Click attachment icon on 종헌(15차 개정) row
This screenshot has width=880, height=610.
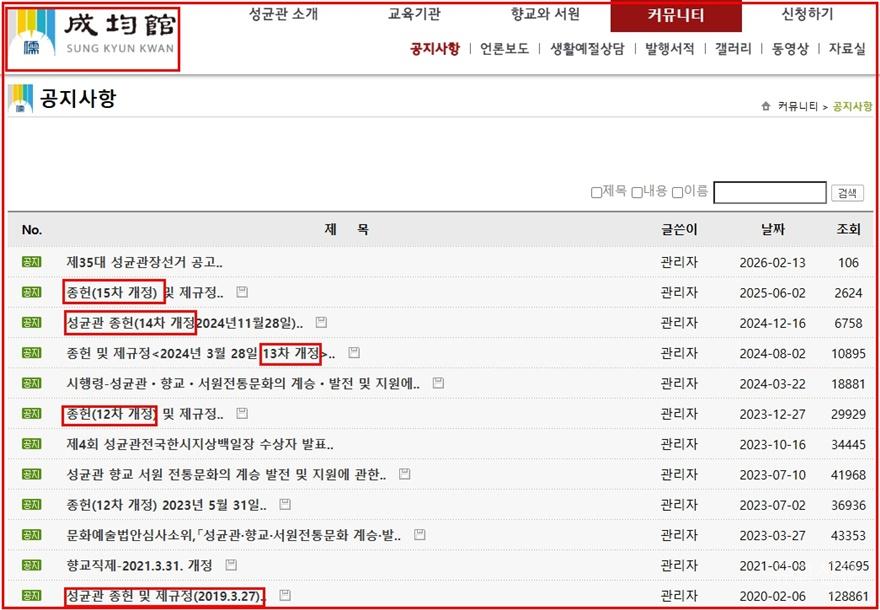(242, 292)
